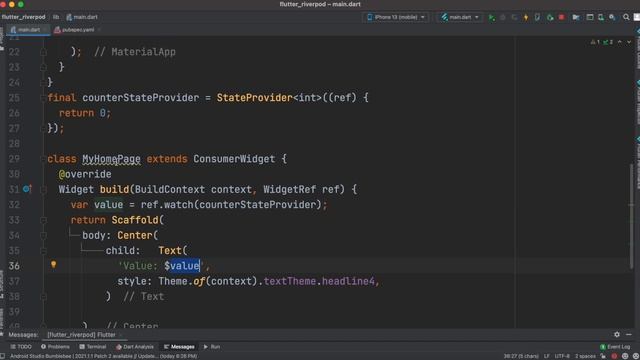Open the Device Manager icon in toolbar
This screenshot has width=640, height=360.
coord(601,17)
